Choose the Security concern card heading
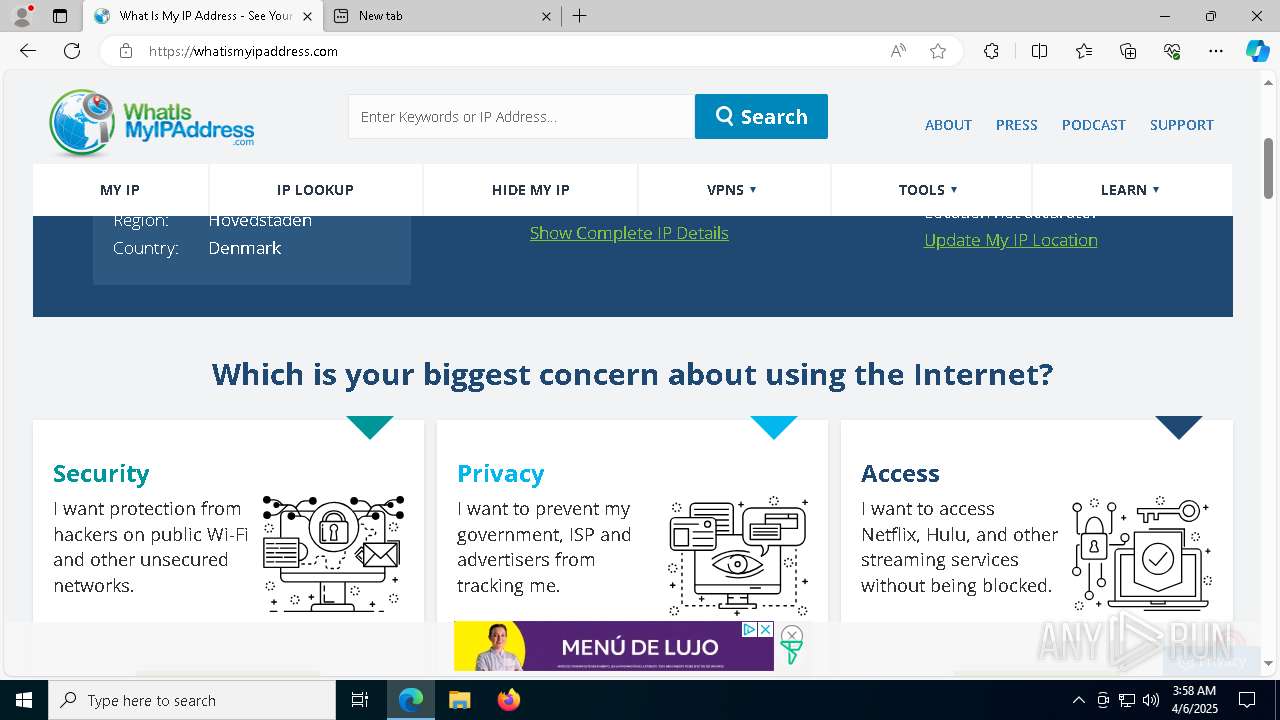This screenshot has height=720, width=1280. click(x=101, y=473)
